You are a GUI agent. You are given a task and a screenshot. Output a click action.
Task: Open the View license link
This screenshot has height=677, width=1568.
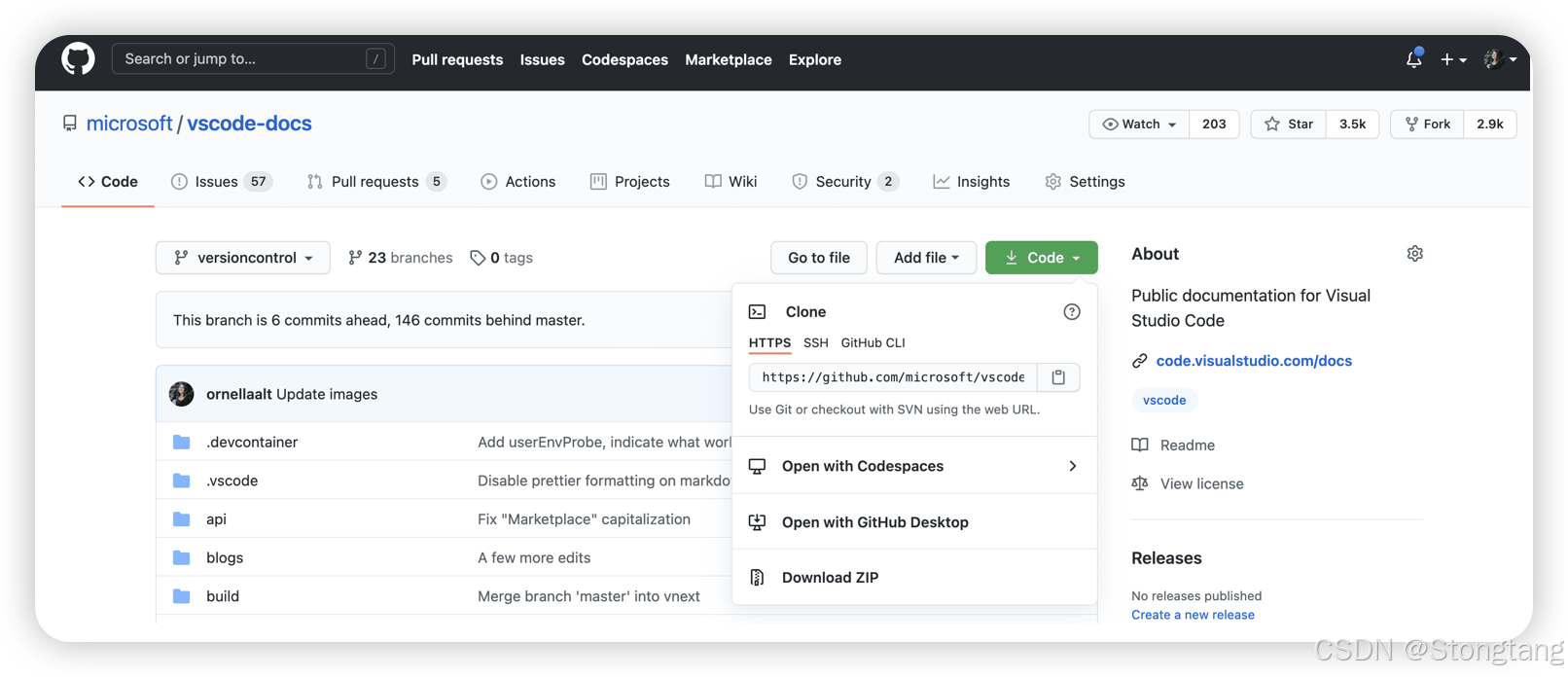click(x=1201, y=483)
